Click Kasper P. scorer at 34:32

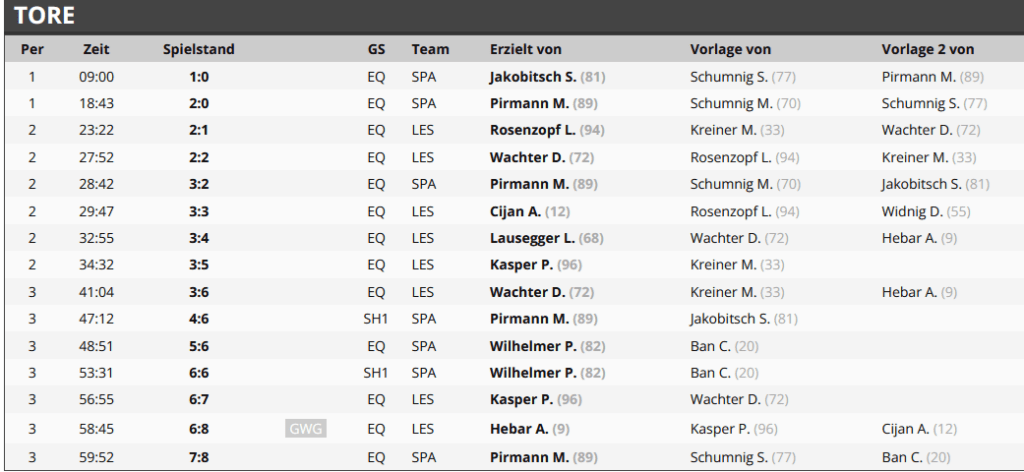tap(521, 265)
